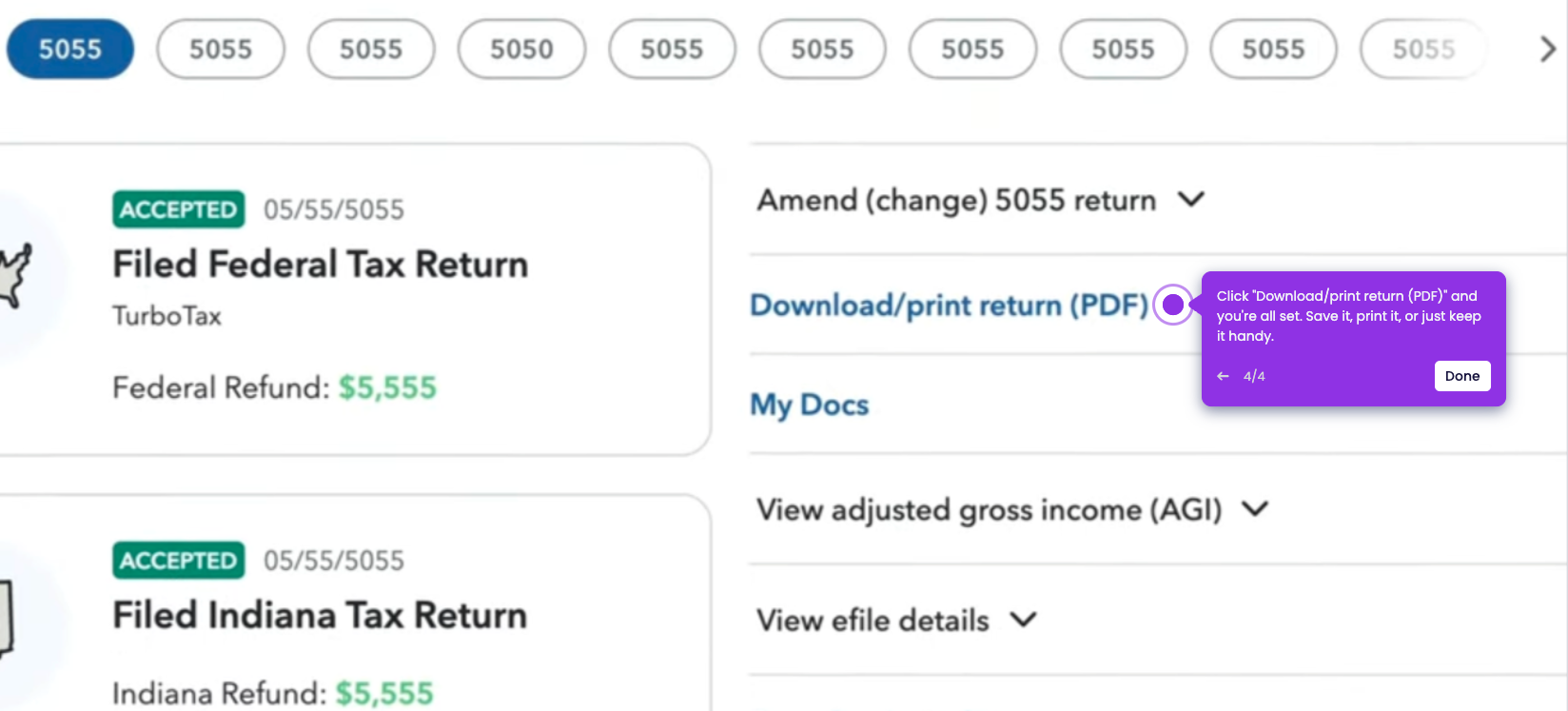Select the 5050 year pill
The height and width of the screenshot is (711, 1568).
coord(521,49)
